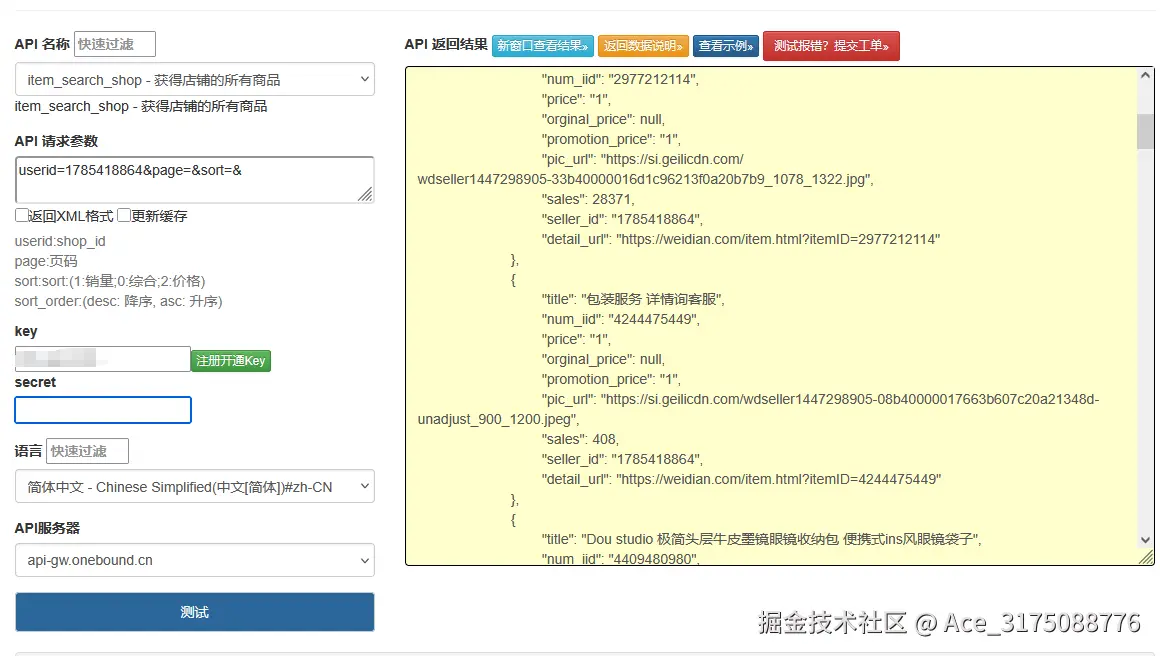1160x656 pixels.
Task: Click the orange 返回数据说明 button
Action: coord(643,46)
